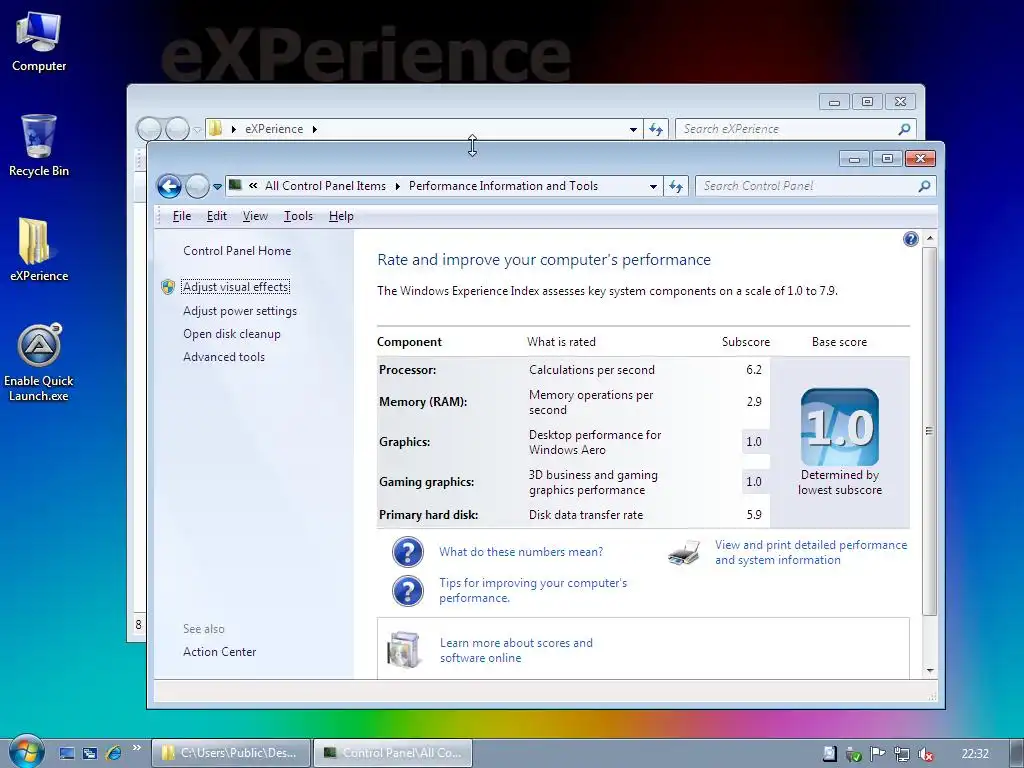Image resolution: width=1024 pixels, height=768 pixels.
Task: Go back in Control Panel window
Action: 169,187
